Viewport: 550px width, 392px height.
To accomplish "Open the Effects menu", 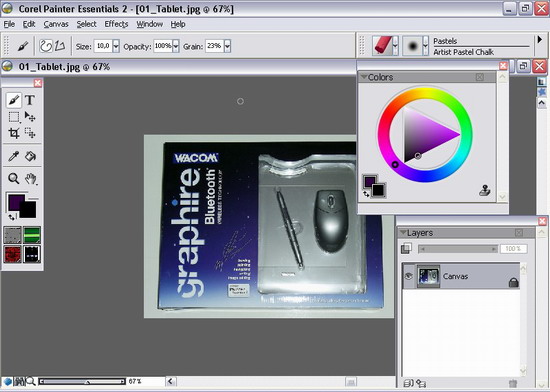I will coord(116,24).
